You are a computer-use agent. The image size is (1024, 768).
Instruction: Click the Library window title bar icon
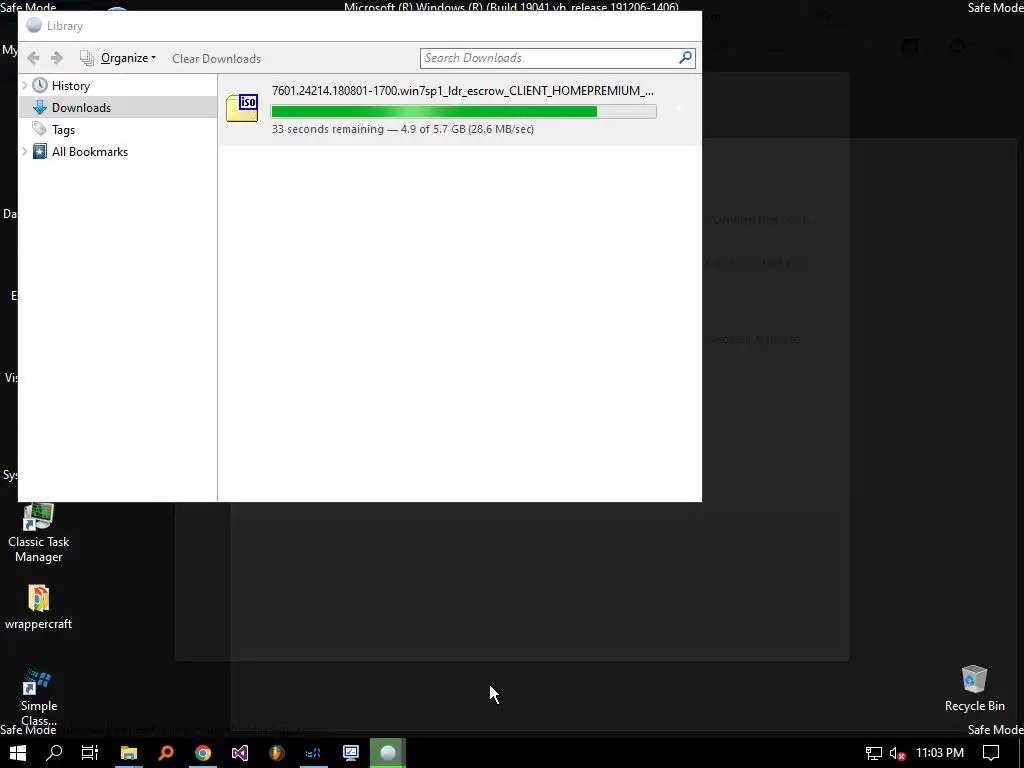click(x=34, y=25)
